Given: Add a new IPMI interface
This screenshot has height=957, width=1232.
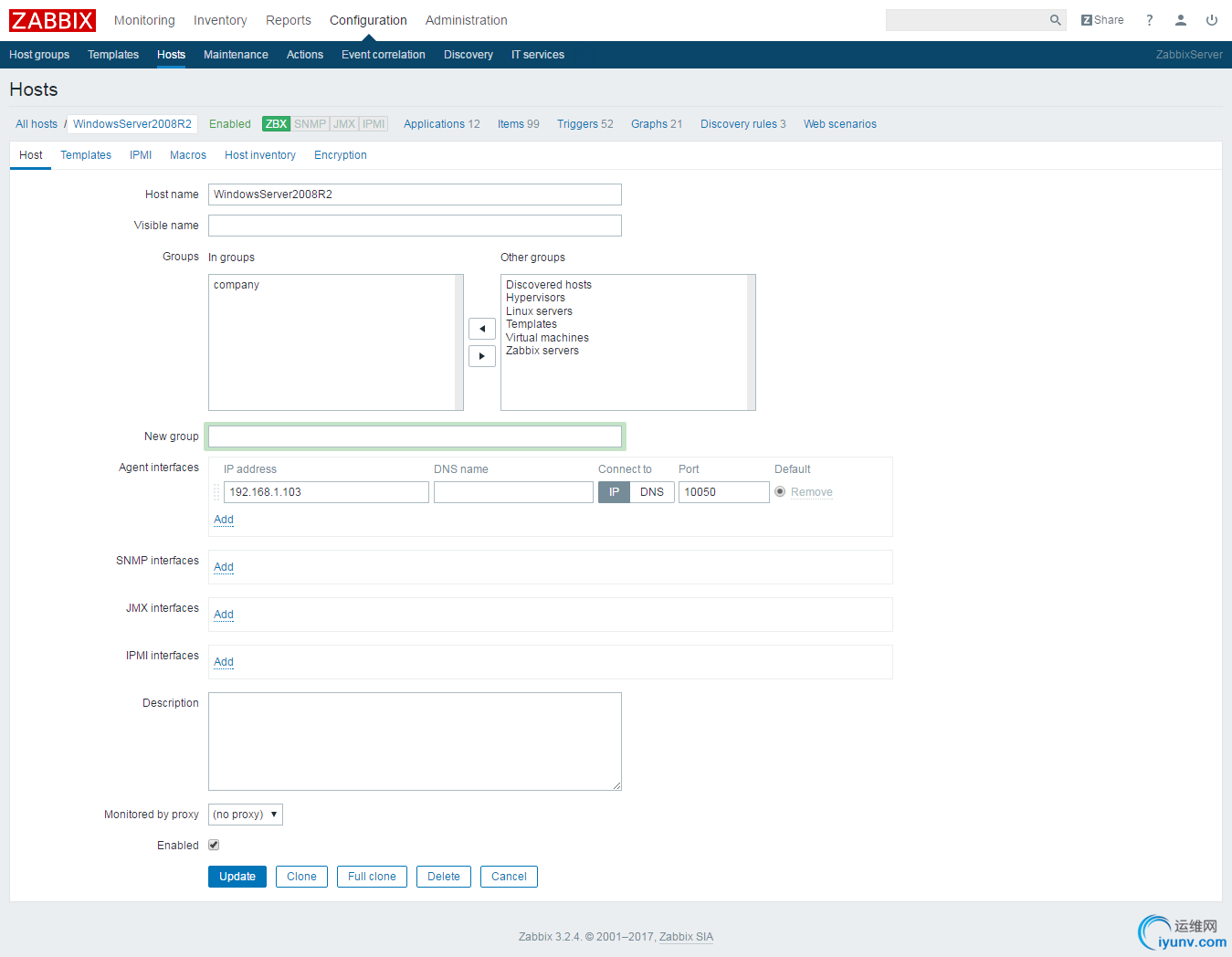Looking at the screenshot, I should click(x=224, y=662).
